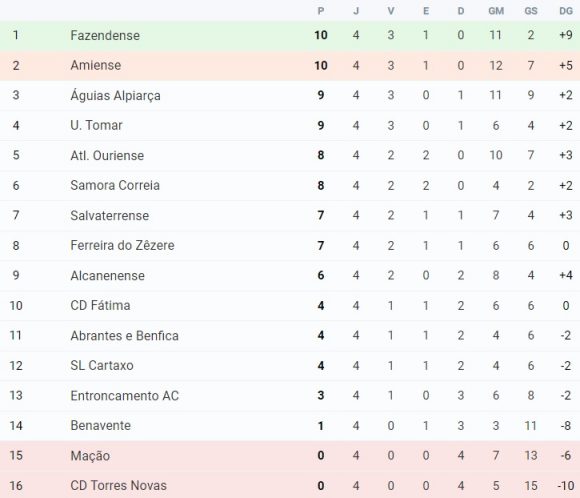Select Entroncamento AC row
580x498 pixels.
click(290, 396)
